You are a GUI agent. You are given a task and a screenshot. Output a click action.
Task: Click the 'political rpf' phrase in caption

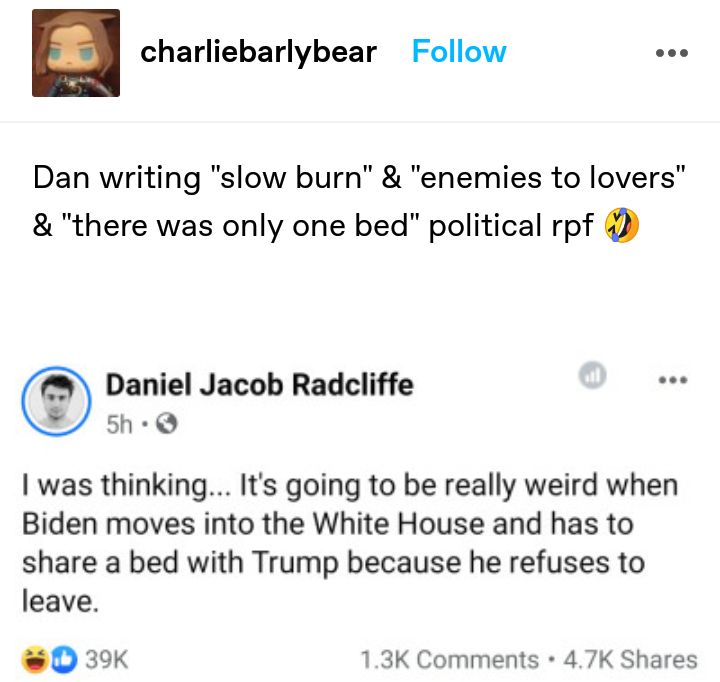[x=511, y=226]
